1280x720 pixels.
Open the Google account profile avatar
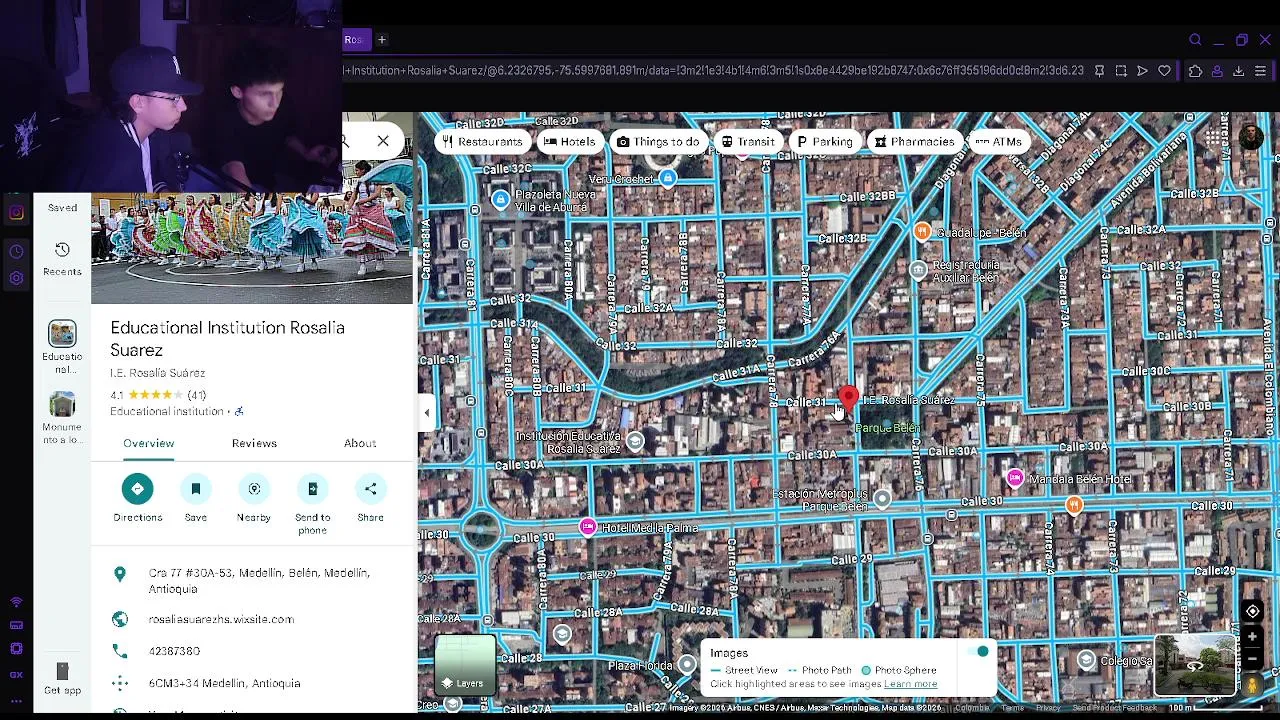[1251, 138]
